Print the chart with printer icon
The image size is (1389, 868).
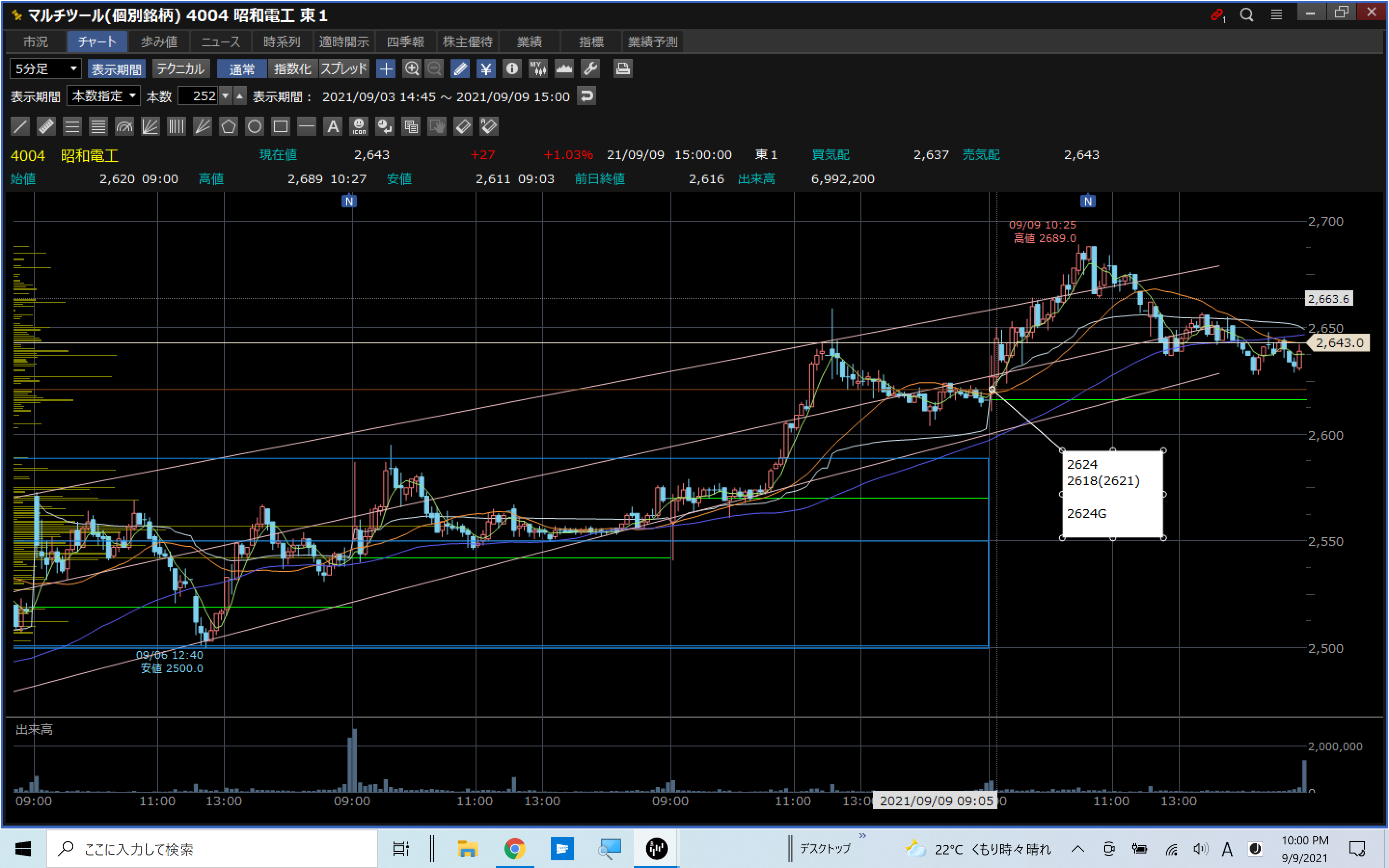pyautogui.click(x=623, y=69)
